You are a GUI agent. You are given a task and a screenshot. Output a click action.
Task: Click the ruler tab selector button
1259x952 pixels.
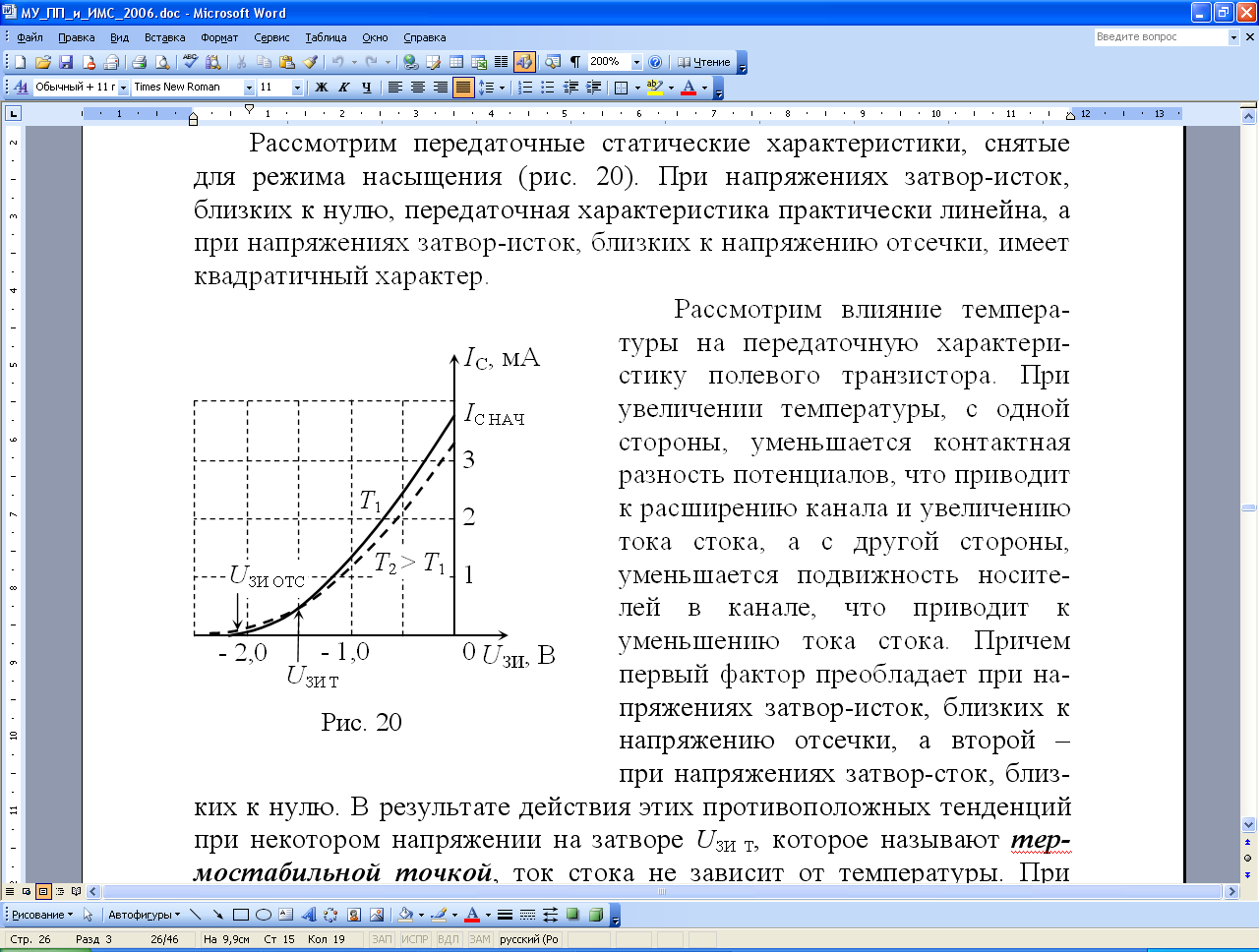(x=13, y=113)
